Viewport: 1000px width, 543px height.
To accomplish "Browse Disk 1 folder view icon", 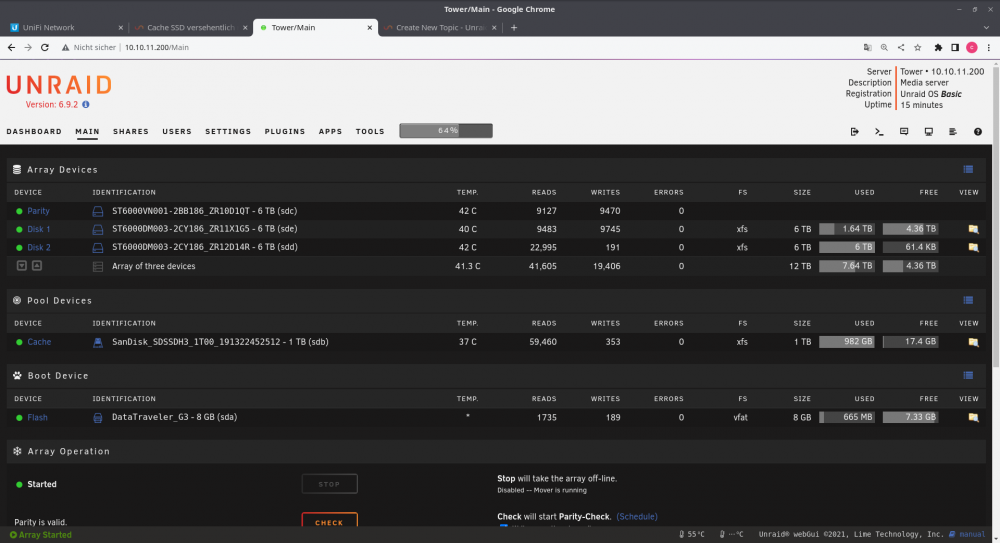I will pos(973,229).
